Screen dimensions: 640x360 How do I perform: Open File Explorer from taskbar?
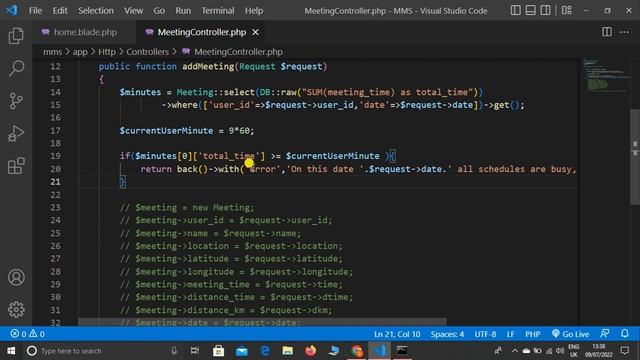(288, 351)
